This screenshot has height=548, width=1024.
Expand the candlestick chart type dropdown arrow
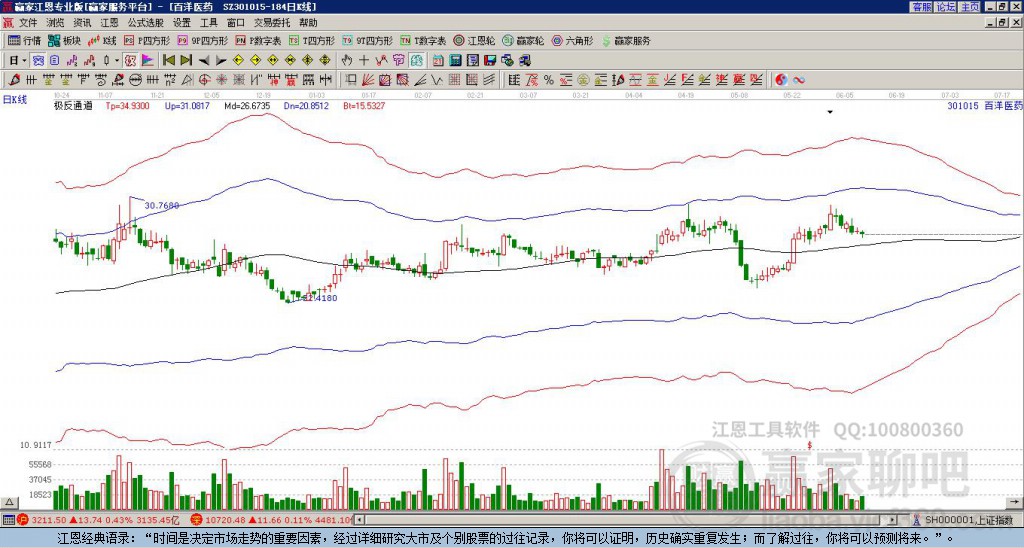point(117,60)
